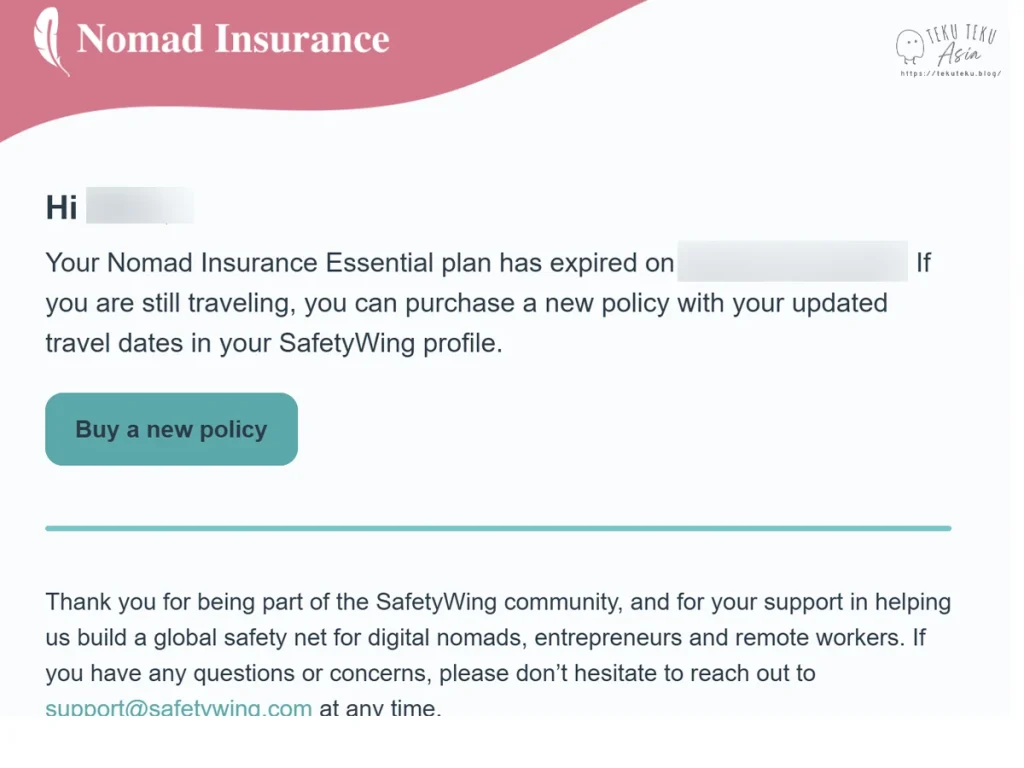Open the support@safetywing.com email link
The width and height of the screenshot is (1024, 768).
[x=179, y=709]
